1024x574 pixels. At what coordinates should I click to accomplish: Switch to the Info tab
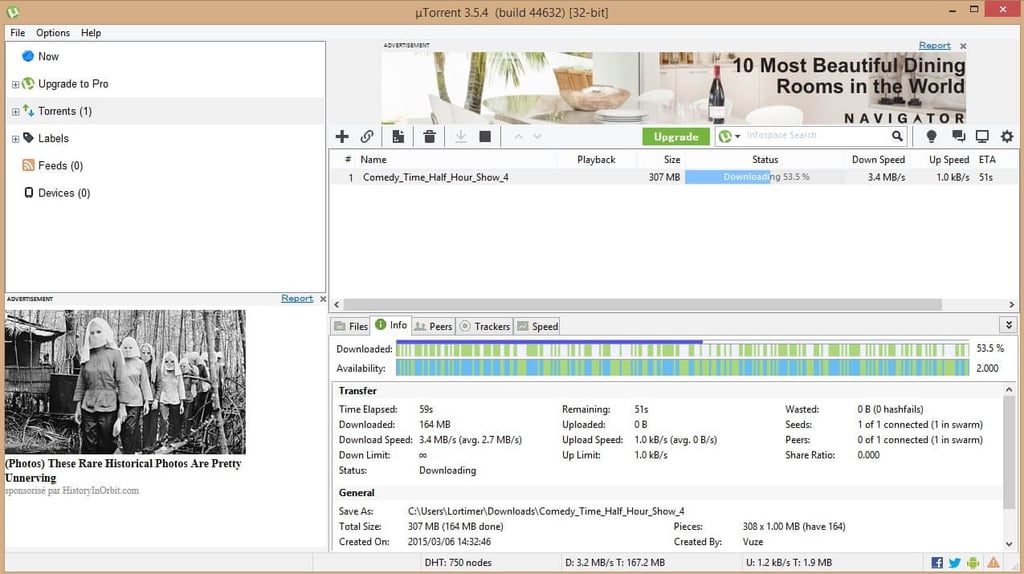tap(391, 325)
